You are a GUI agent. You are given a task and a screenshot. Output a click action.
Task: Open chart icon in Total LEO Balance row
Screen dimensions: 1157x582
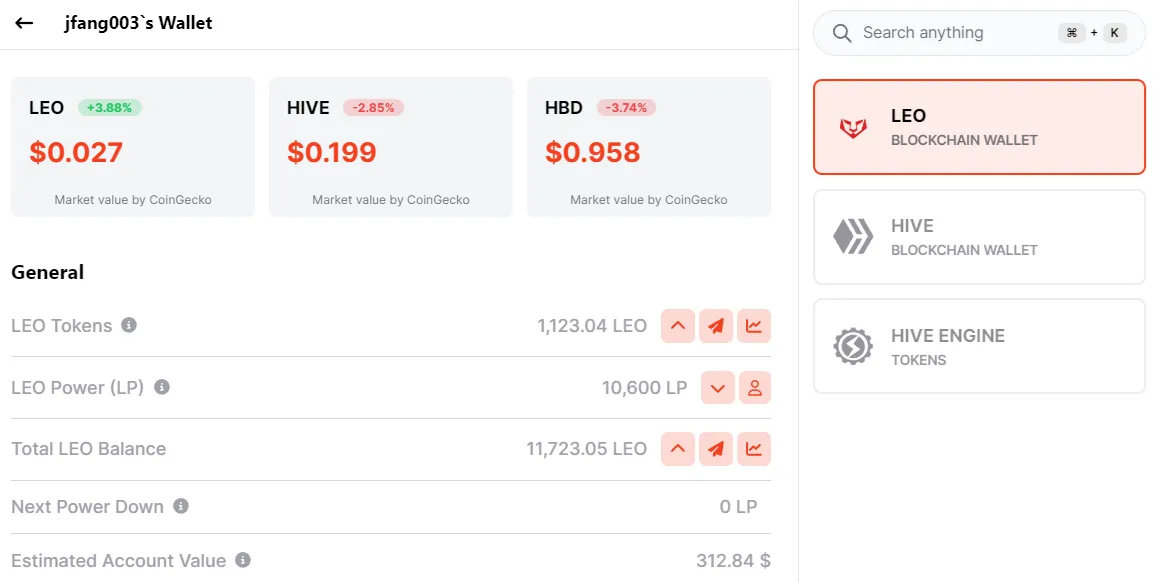pyautogui.click(x=753, y=448)
